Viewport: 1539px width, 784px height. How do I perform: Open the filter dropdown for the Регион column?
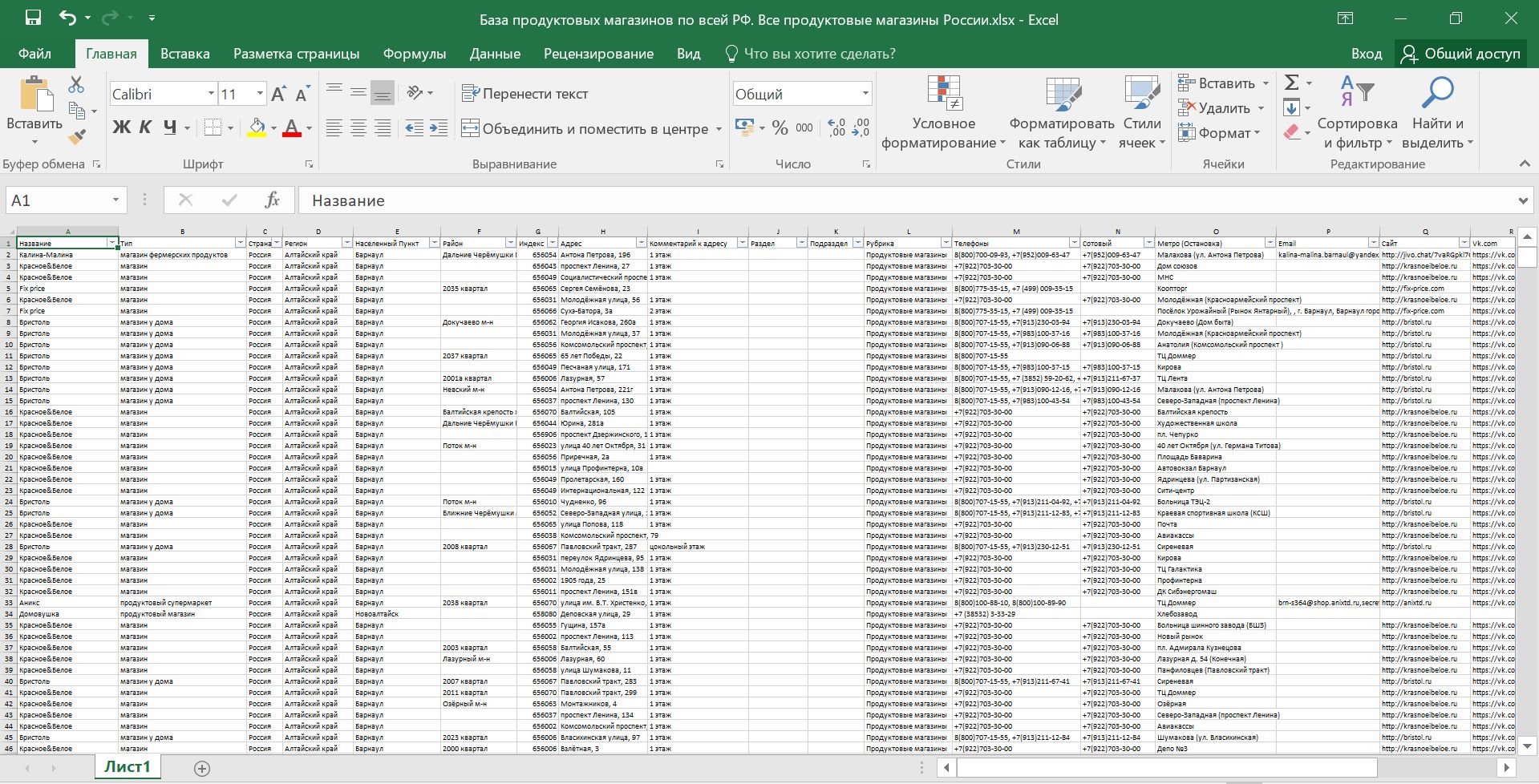click(347, 243)
